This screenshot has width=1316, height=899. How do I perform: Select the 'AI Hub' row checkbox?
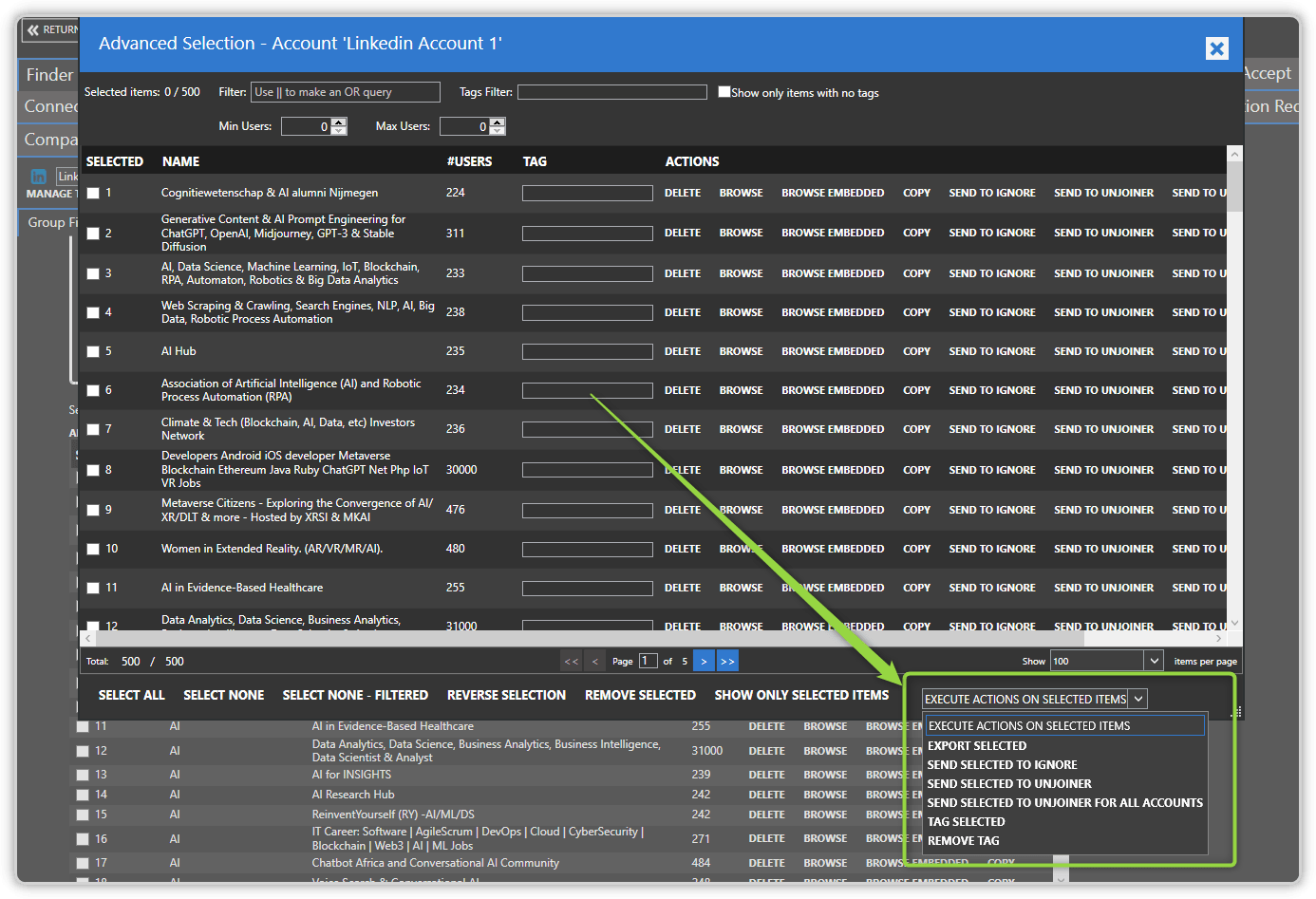pyautogui.click(x=93, y=351)
